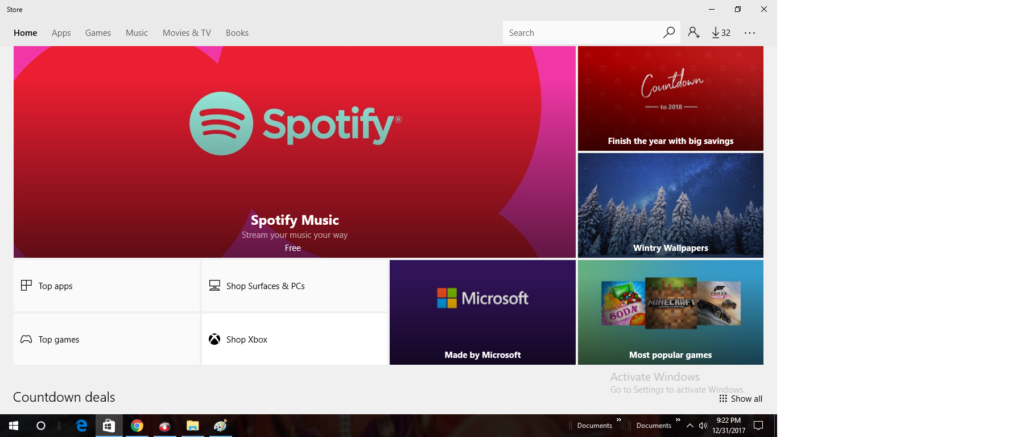Click the Countdown deals heading
Screen dimensions: 1024x437
tap(64, 397)
